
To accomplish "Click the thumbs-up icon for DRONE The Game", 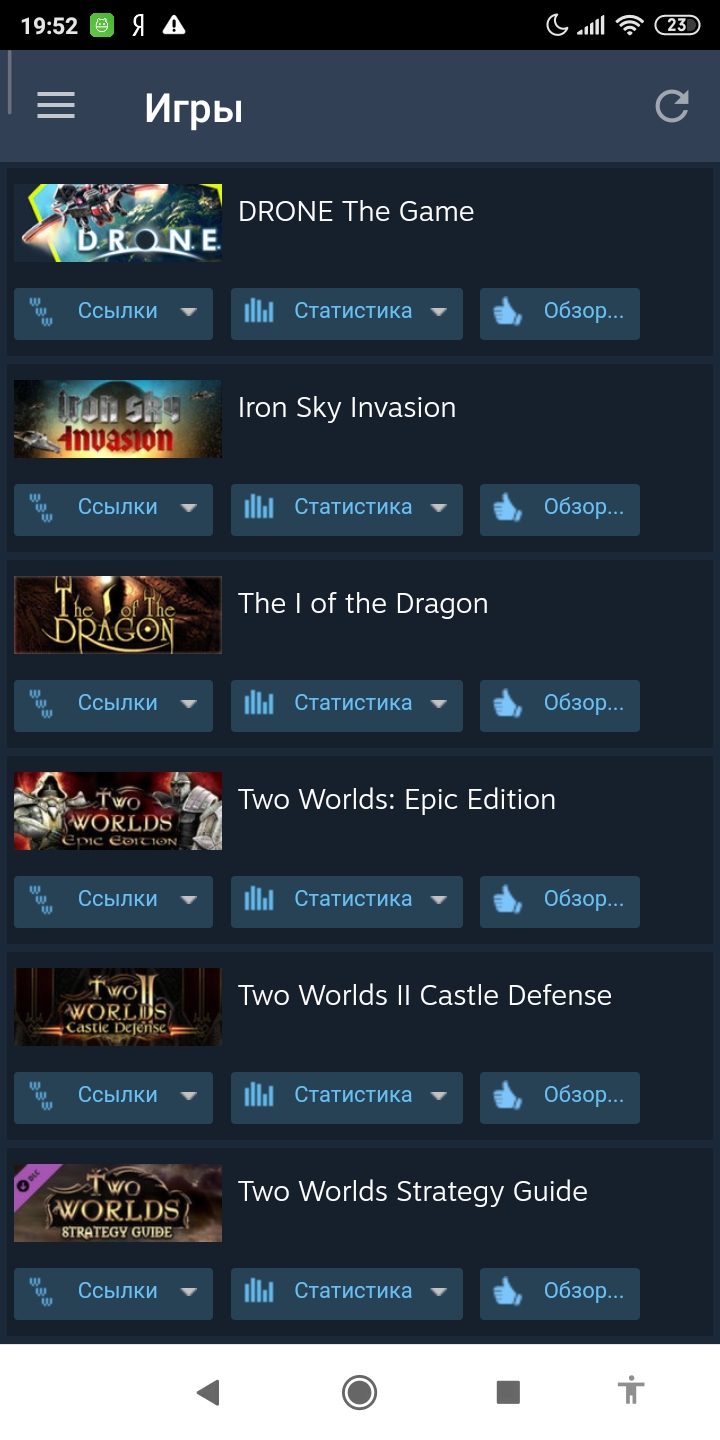I will click(x=508, y=312).
